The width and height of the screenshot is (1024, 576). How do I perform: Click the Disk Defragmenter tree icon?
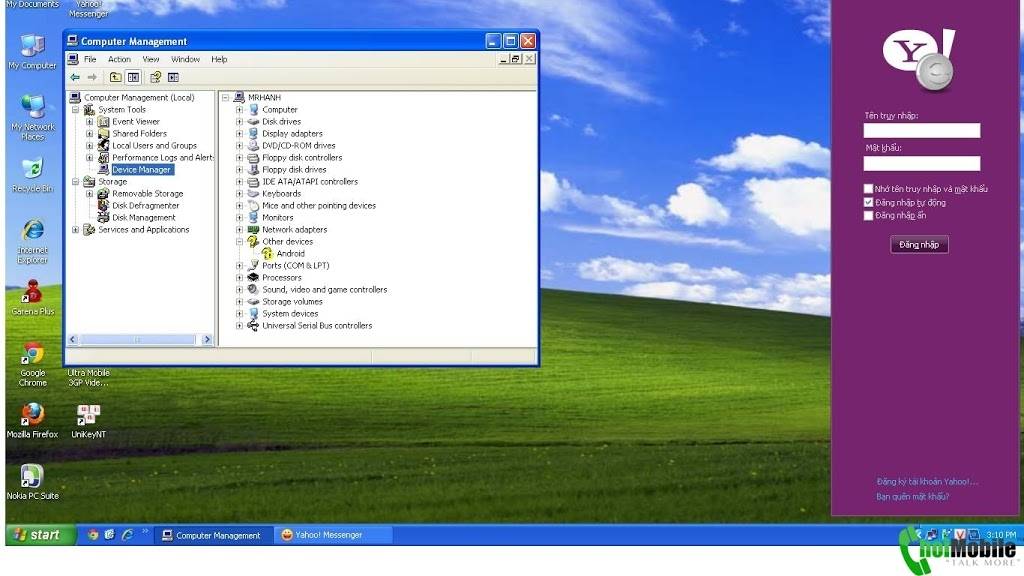tap(103, 206)
